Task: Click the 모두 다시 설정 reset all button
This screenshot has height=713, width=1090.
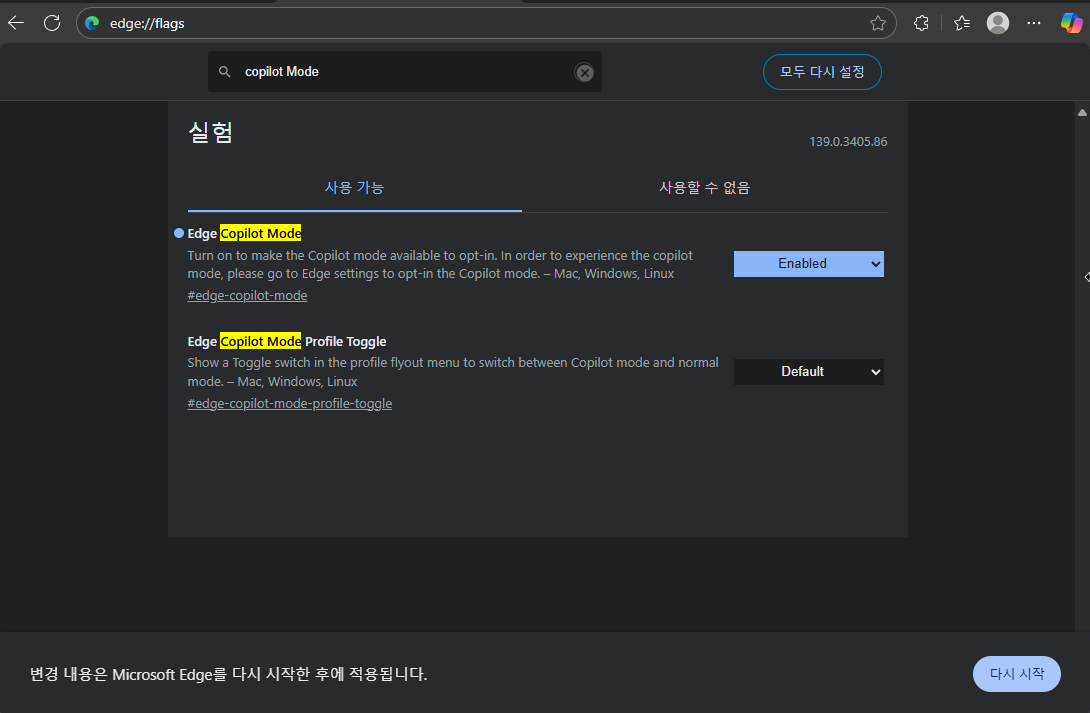Action: [x=822, y=72]
